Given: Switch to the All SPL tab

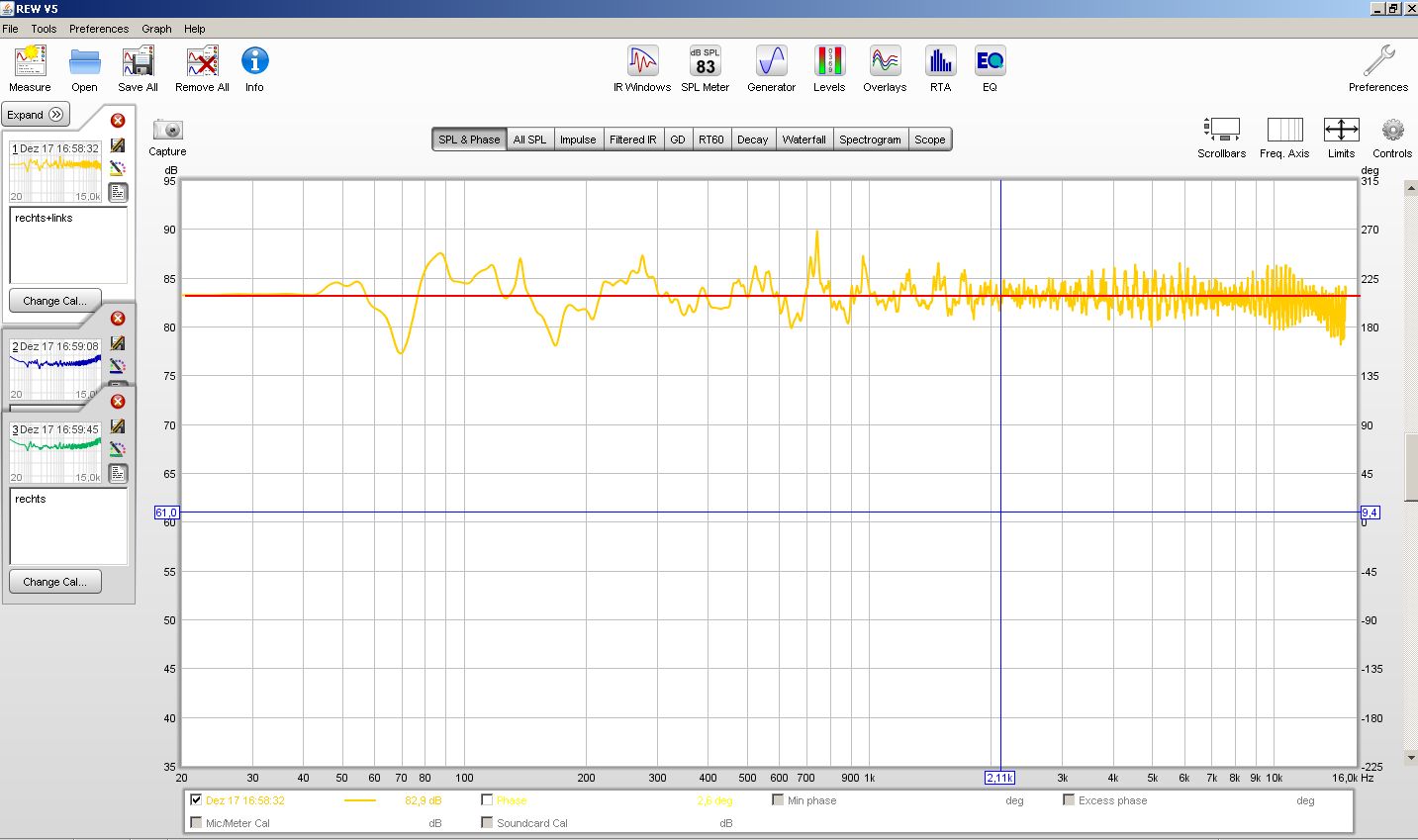Looking at the screenshot, I should click(x=529, y=140).
